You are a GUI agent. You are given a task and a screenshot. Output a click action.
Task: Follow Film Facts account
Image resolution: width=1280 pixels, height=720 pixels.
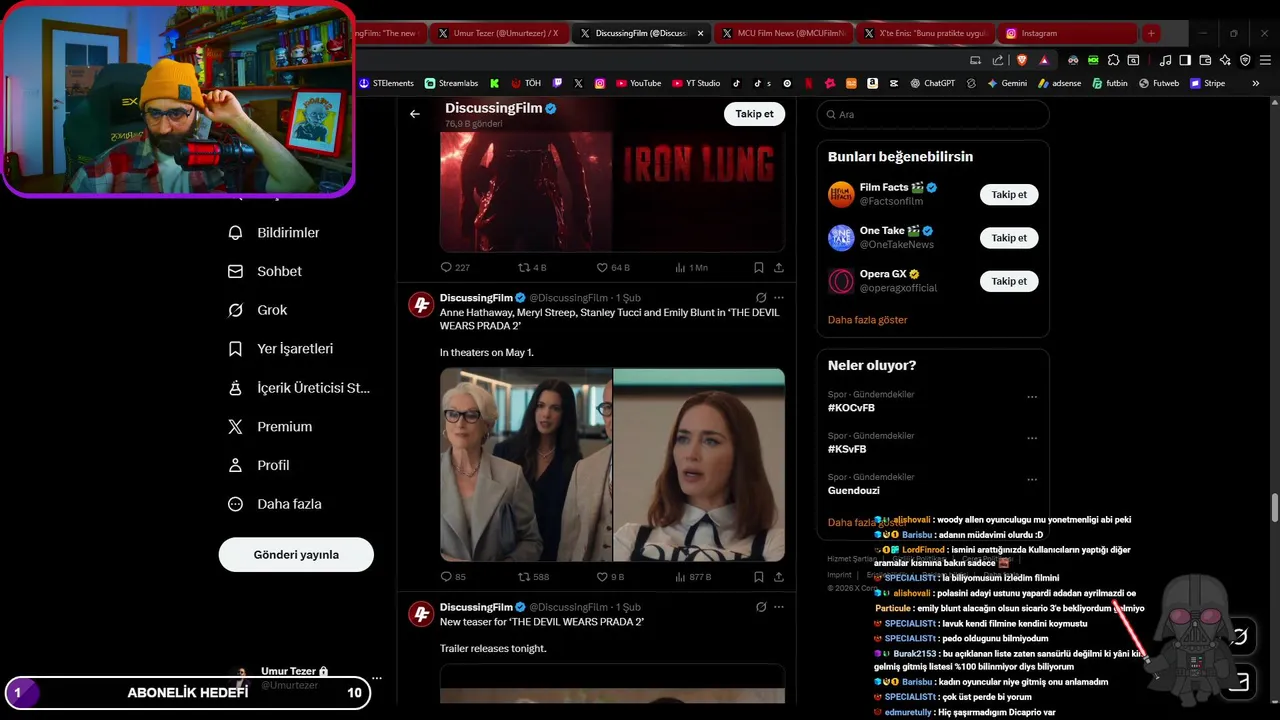(x=1009, y=195)
